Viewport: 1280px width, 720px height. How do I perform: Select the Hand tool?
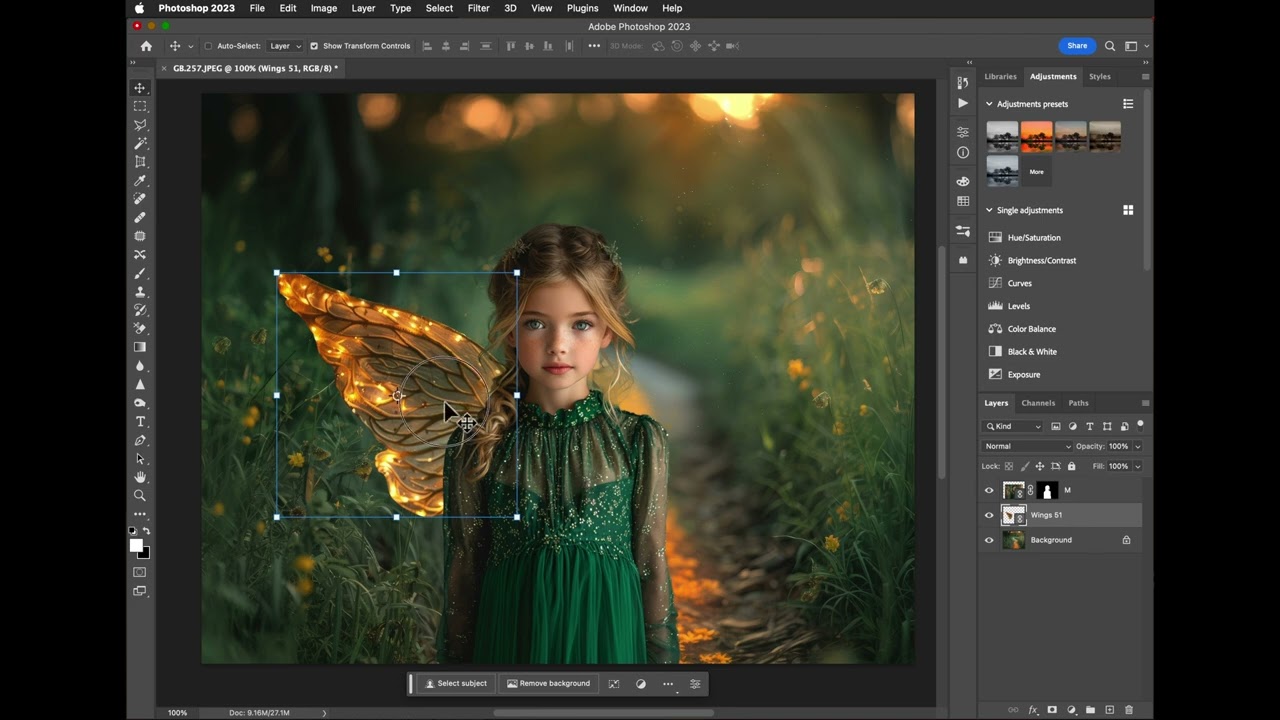pos(140,477)
